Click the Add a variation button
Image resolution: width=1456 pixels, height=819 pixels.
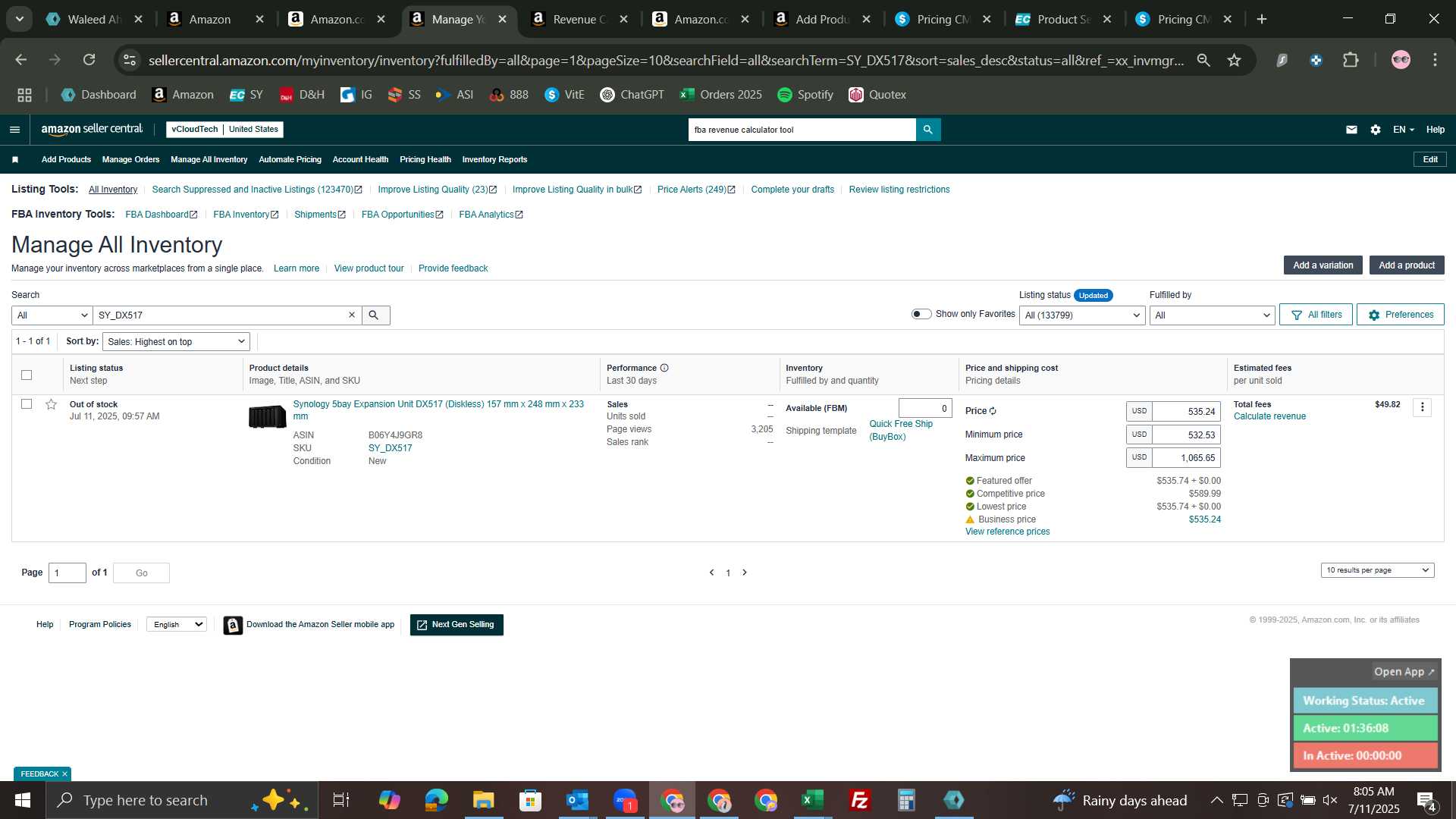pyautogui.click(x=1323, y=265)
